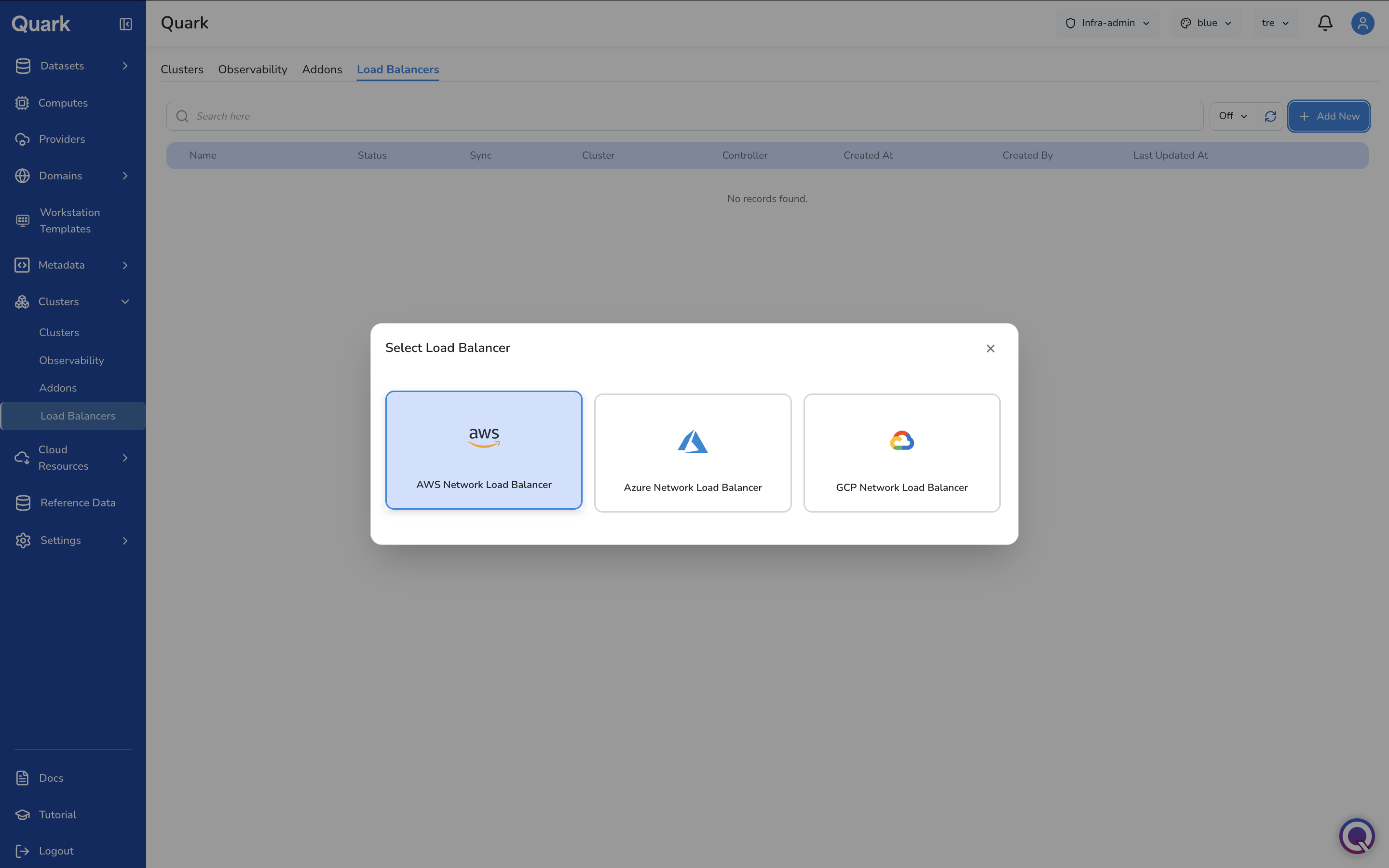Click the Status column header

point(372,156)
